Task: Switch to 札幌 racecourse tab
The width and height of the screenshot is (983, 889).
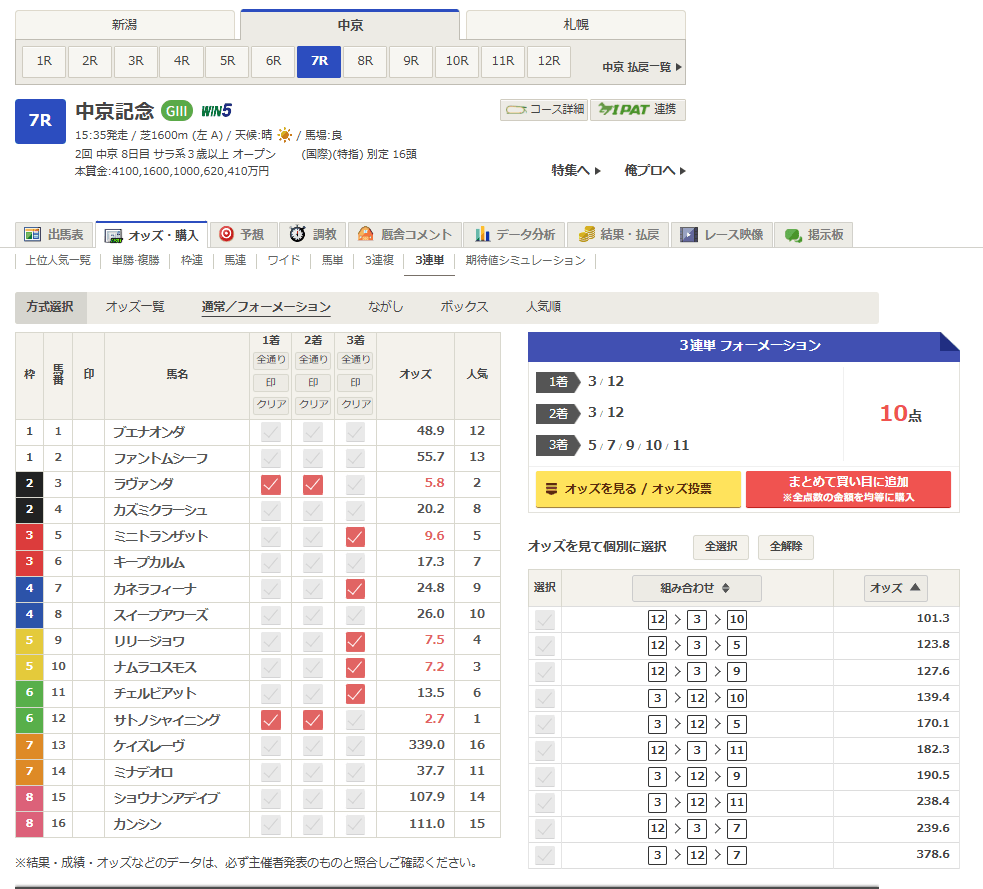Action: 576,25
